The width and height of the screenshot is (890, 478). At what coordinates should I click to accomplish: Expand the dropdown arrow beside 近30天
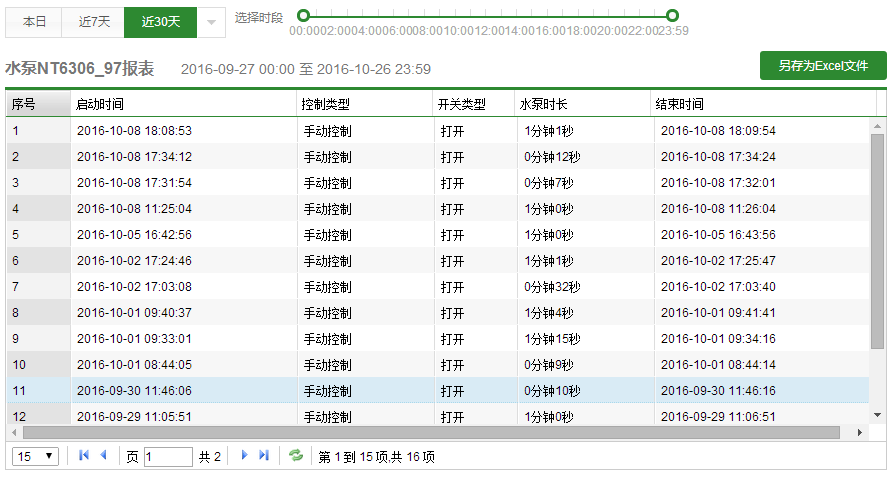[210, 21]
